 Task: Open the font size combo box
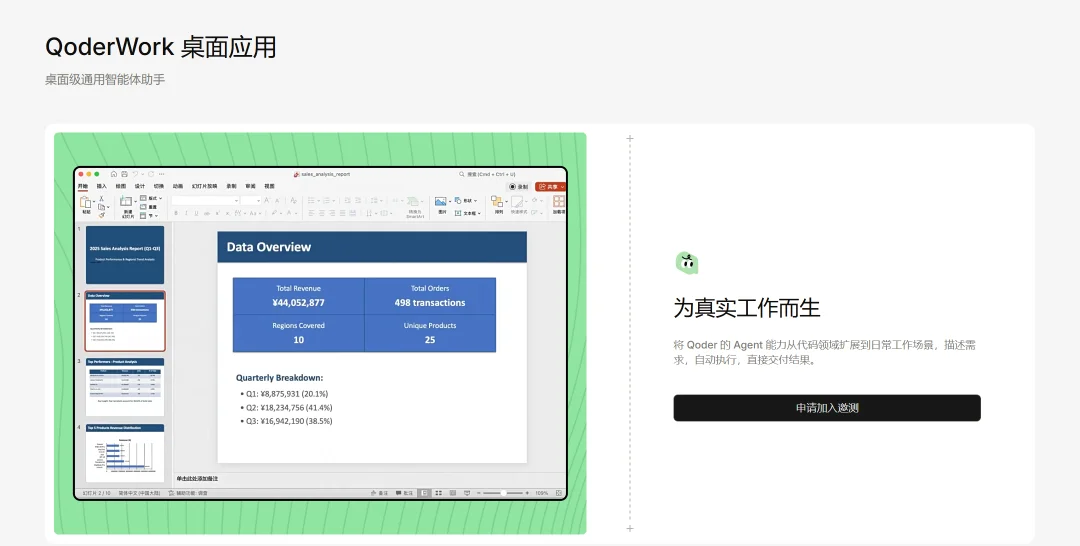[250, 200]
